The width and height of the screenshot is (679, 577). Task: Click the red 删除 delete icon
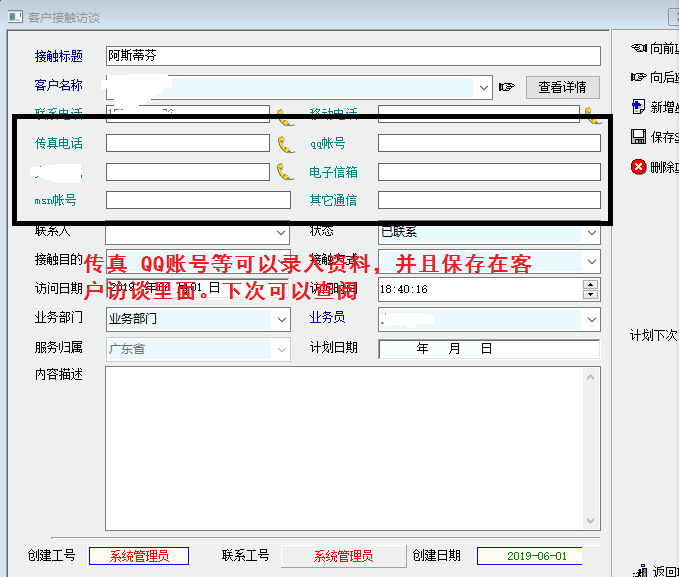click(638, 167)
